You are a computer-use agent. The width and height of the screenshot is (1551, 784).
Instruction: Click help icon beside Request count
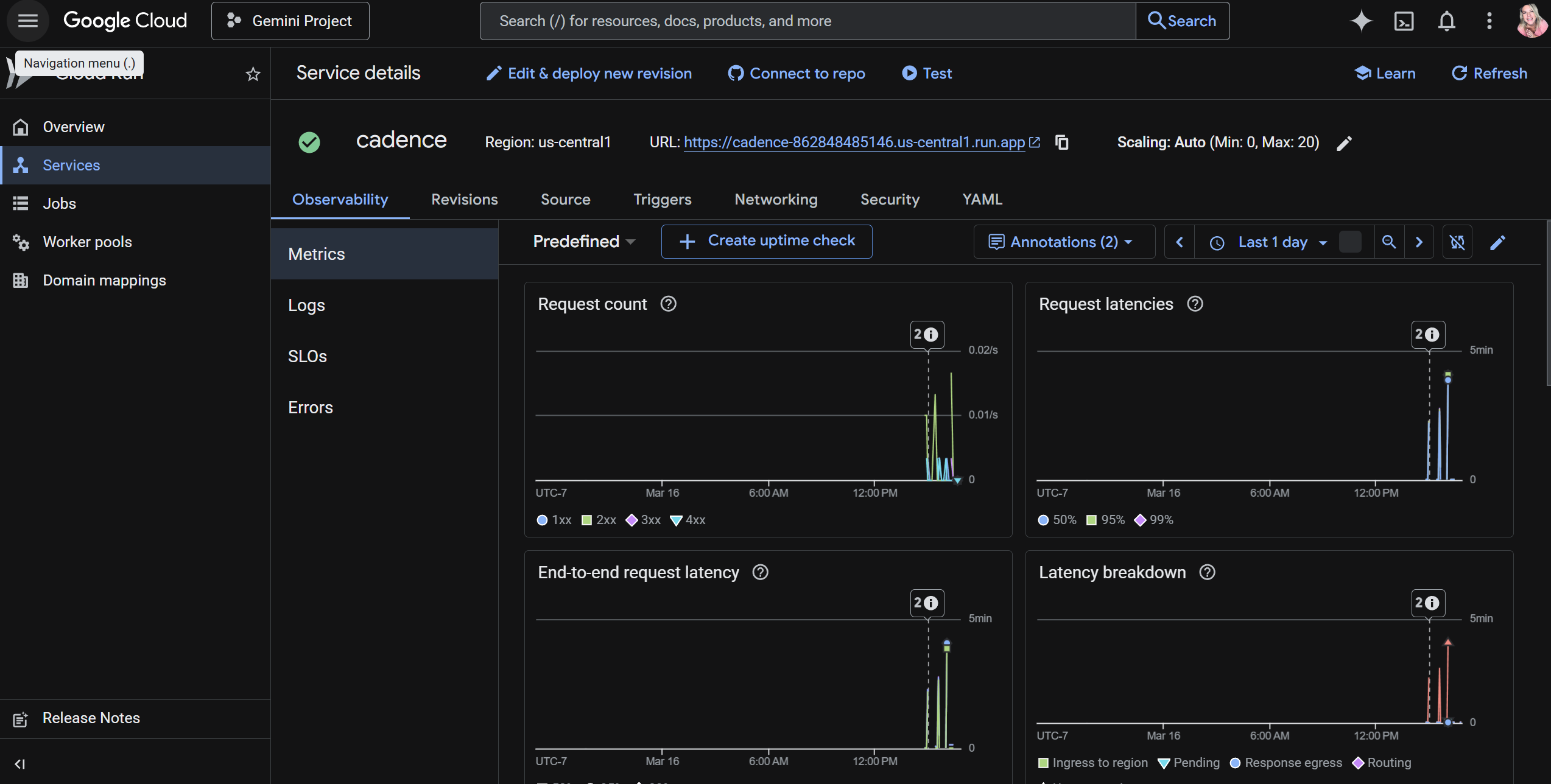(x=669, y=304)
